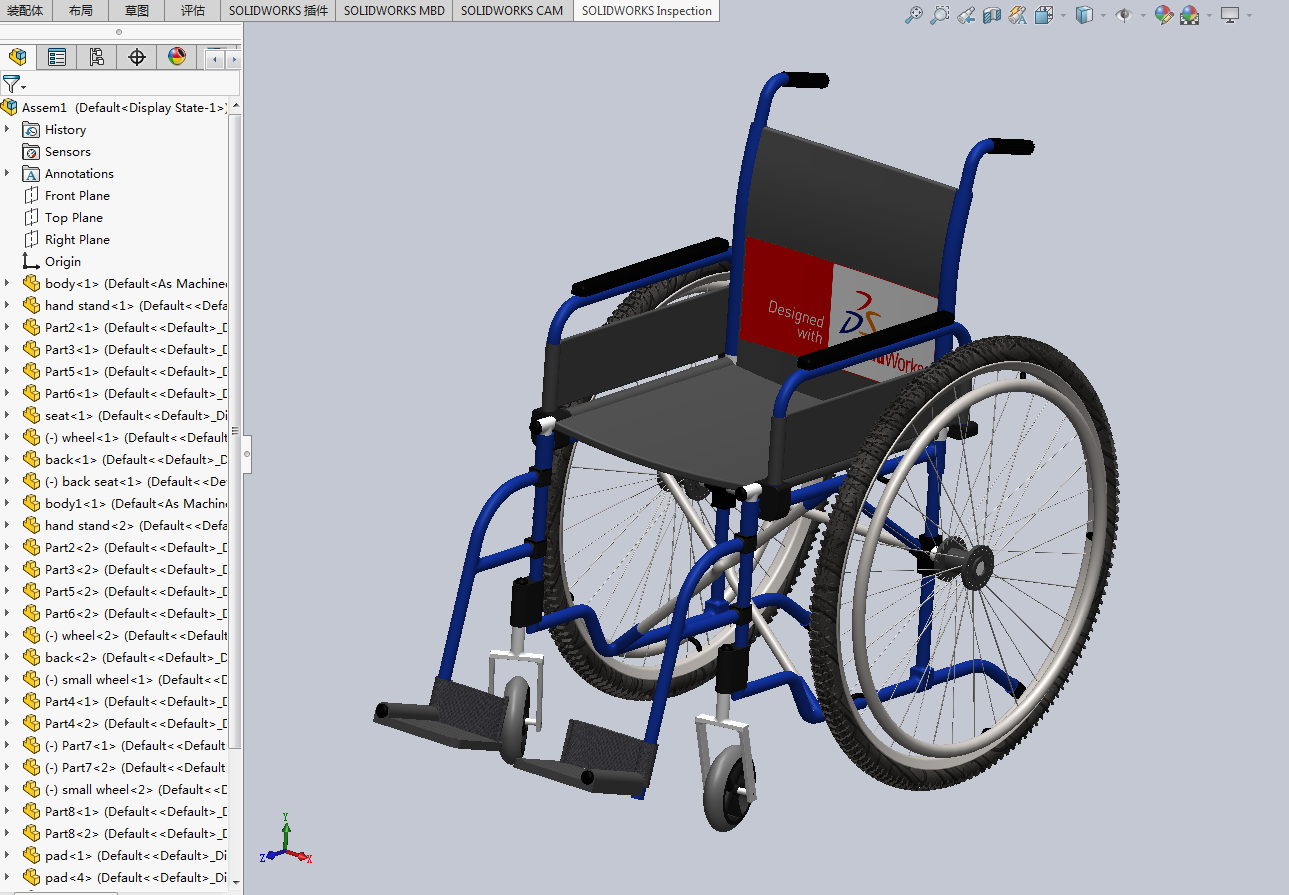This screenshot has width=1289, height=895.
Task: Expand the (-) back seat<1> component
Action: coord(7,481)
